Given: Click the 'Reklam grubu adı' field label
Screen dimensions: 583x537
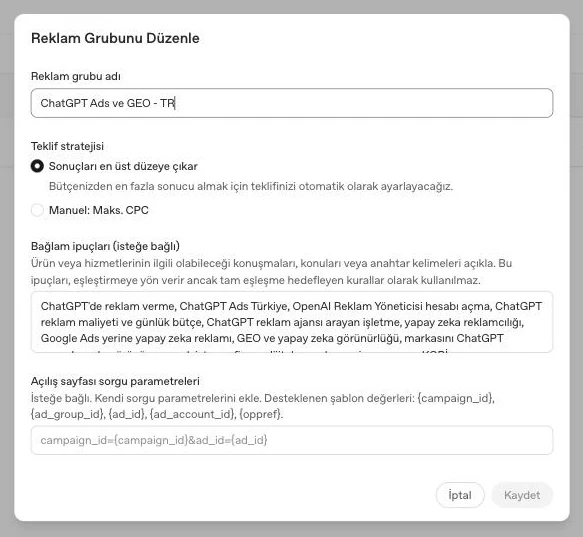Looking at the screenshot, I should [76, 76].
